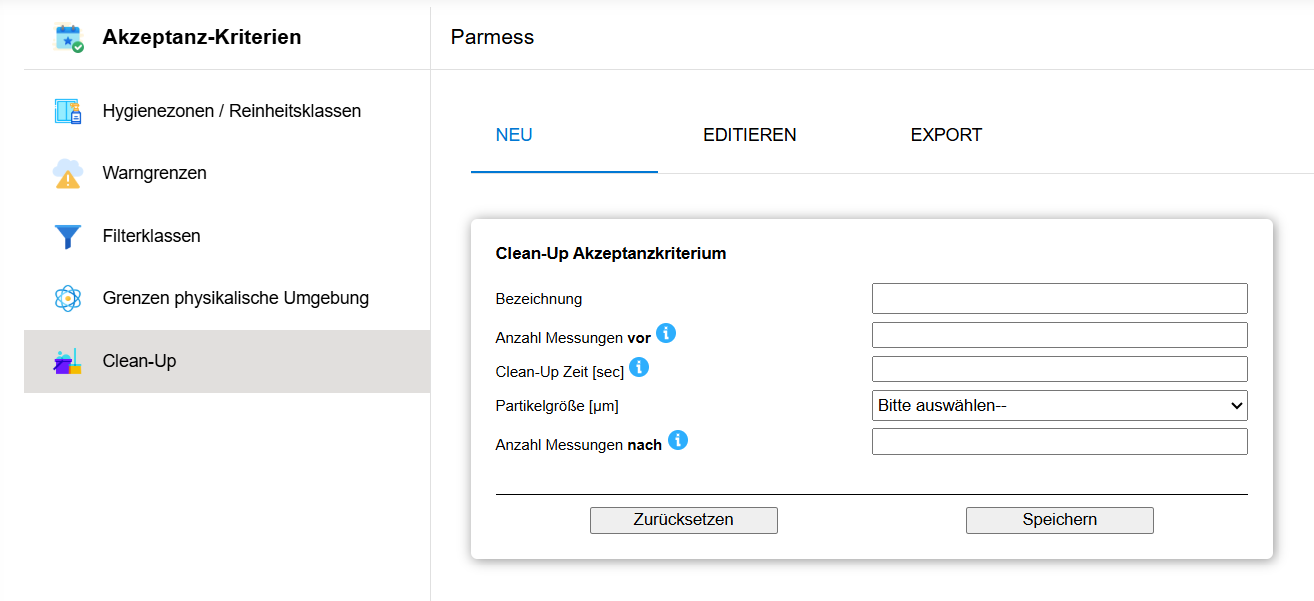Click the info icon beside Anzahl Messungen nach
The image size is (1314, 601).
pos(676,439)
